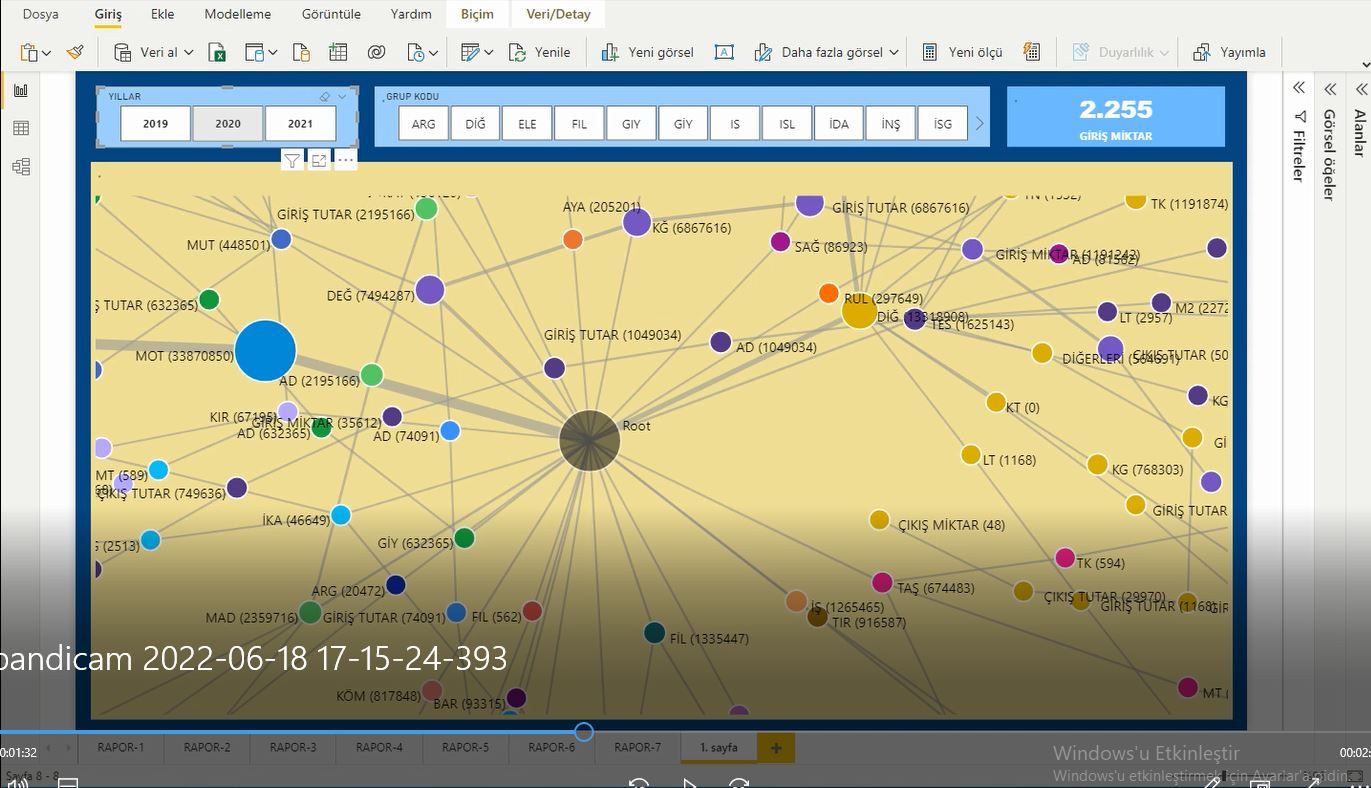Click the visual filter funnel icon

coord(291,160)
